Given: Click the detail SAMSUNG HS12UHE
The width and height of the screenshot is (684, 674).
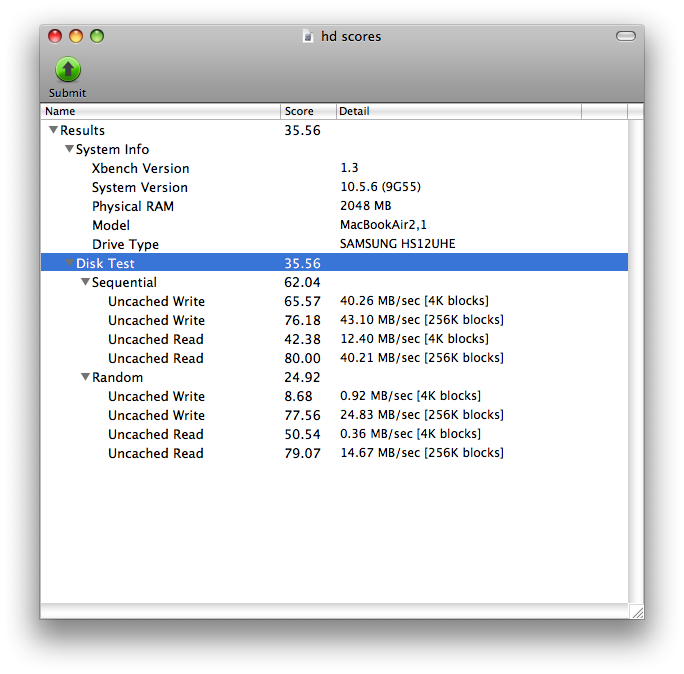Looking at the screenshot, I should click(397, 243).
